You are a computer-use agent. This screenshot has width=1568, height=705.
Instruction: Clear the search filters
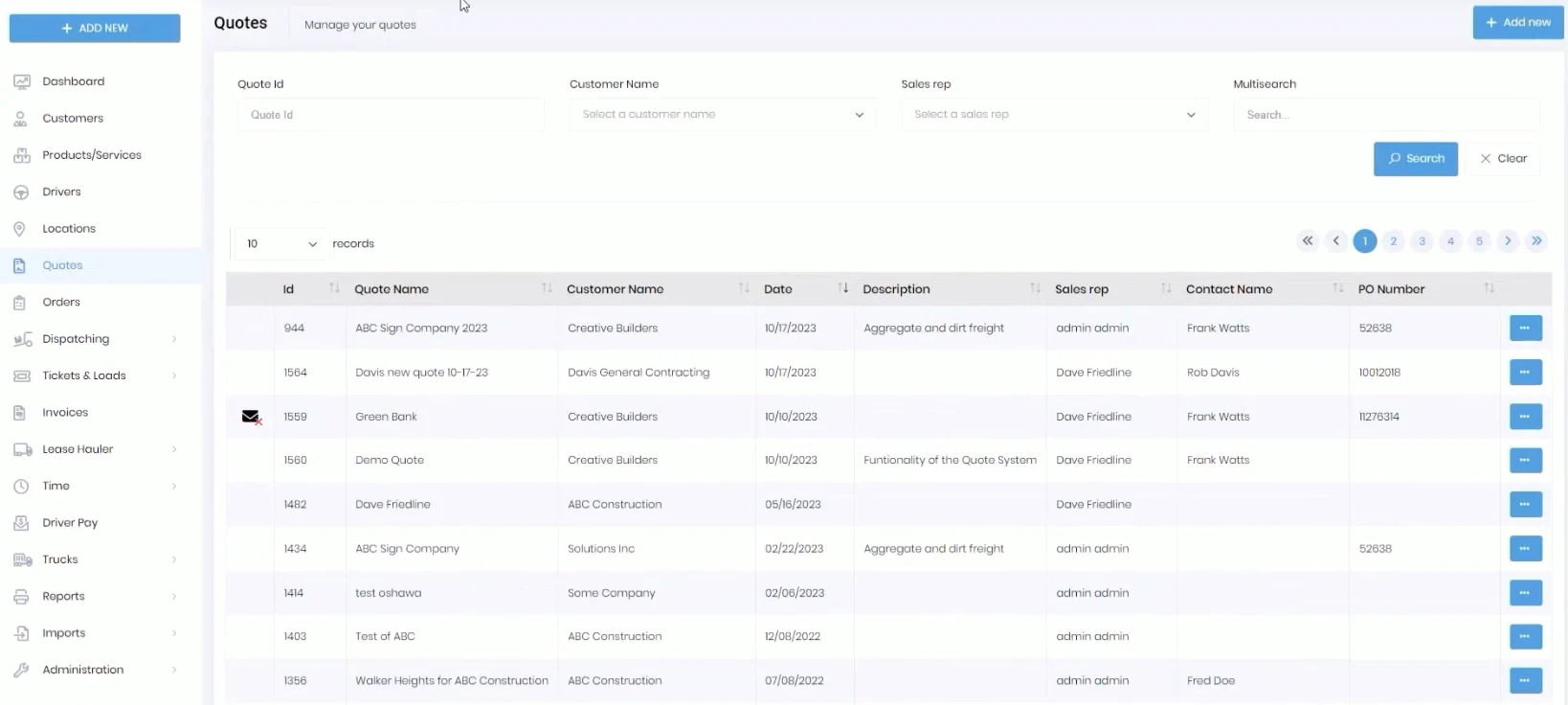click(1502, 159)
